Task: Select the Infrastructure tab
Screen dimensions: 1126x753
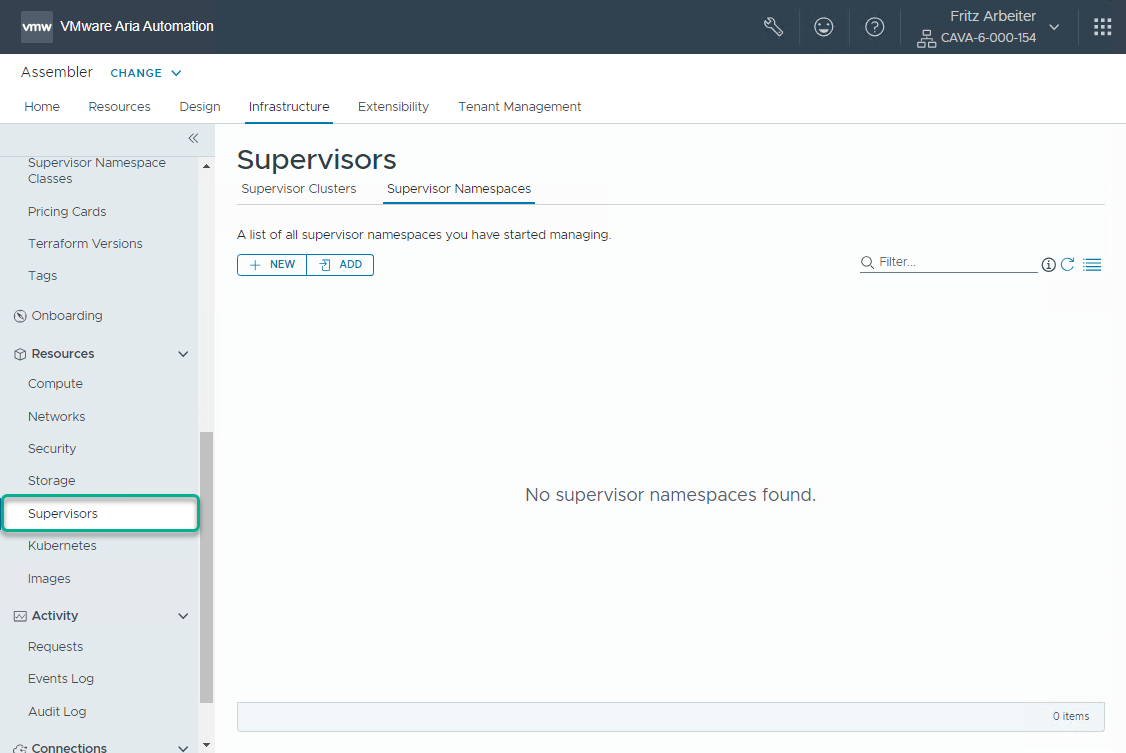Action: [289, 106]
